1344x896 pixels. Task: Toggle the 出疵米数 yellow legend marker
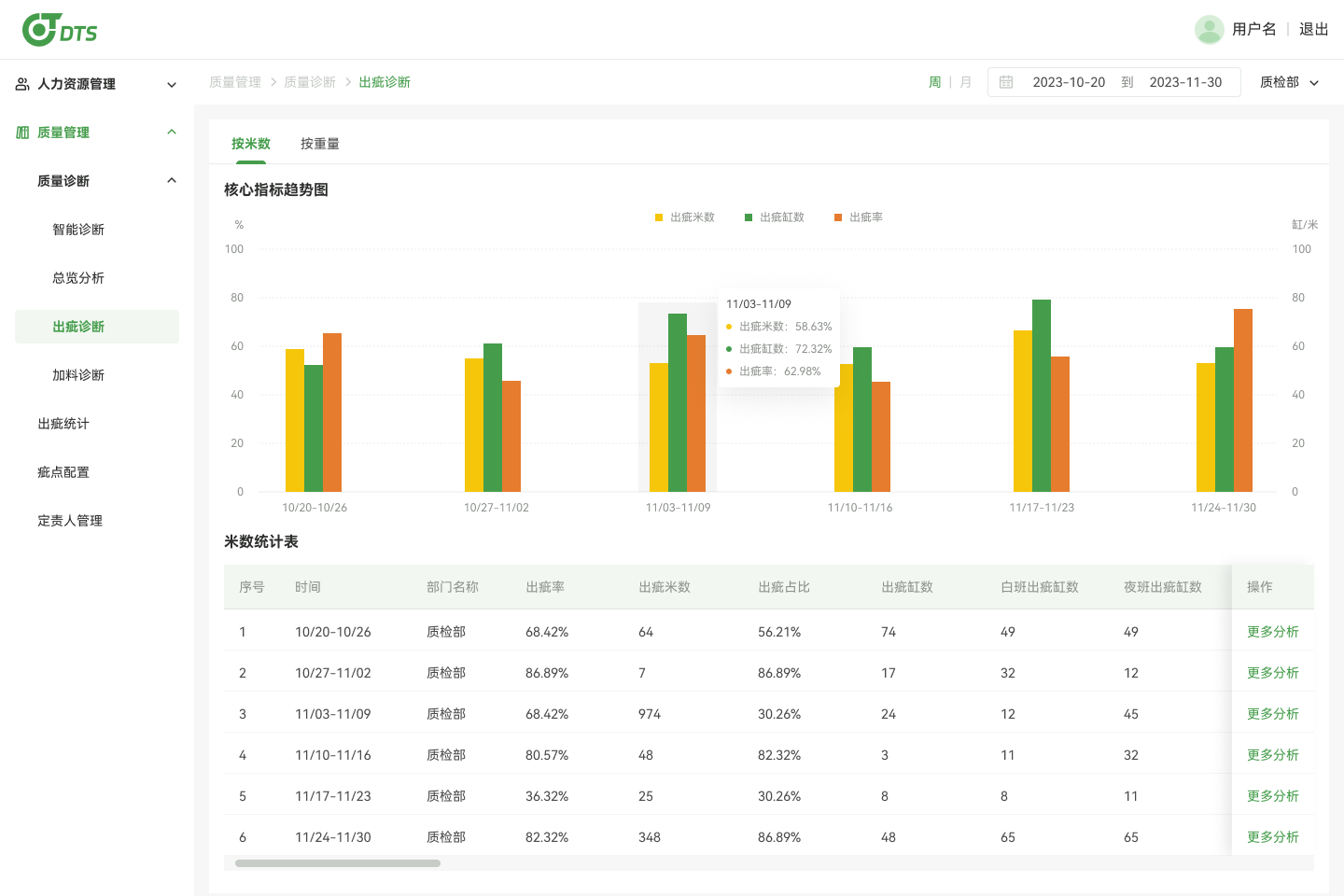(659, 217)
